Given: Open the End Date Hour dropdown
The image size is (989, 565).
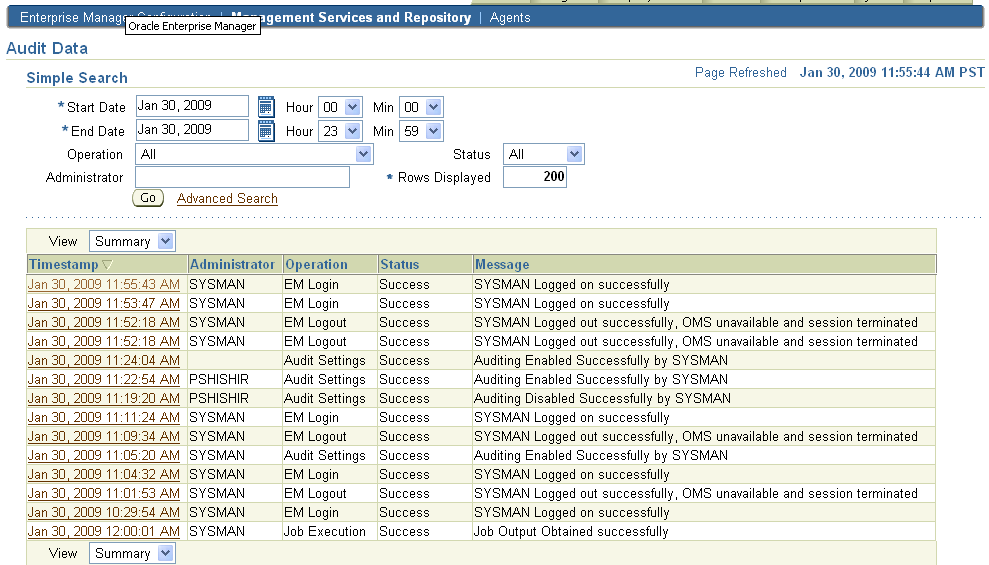Looking at the screenshot, I should (x=340, y=131).
